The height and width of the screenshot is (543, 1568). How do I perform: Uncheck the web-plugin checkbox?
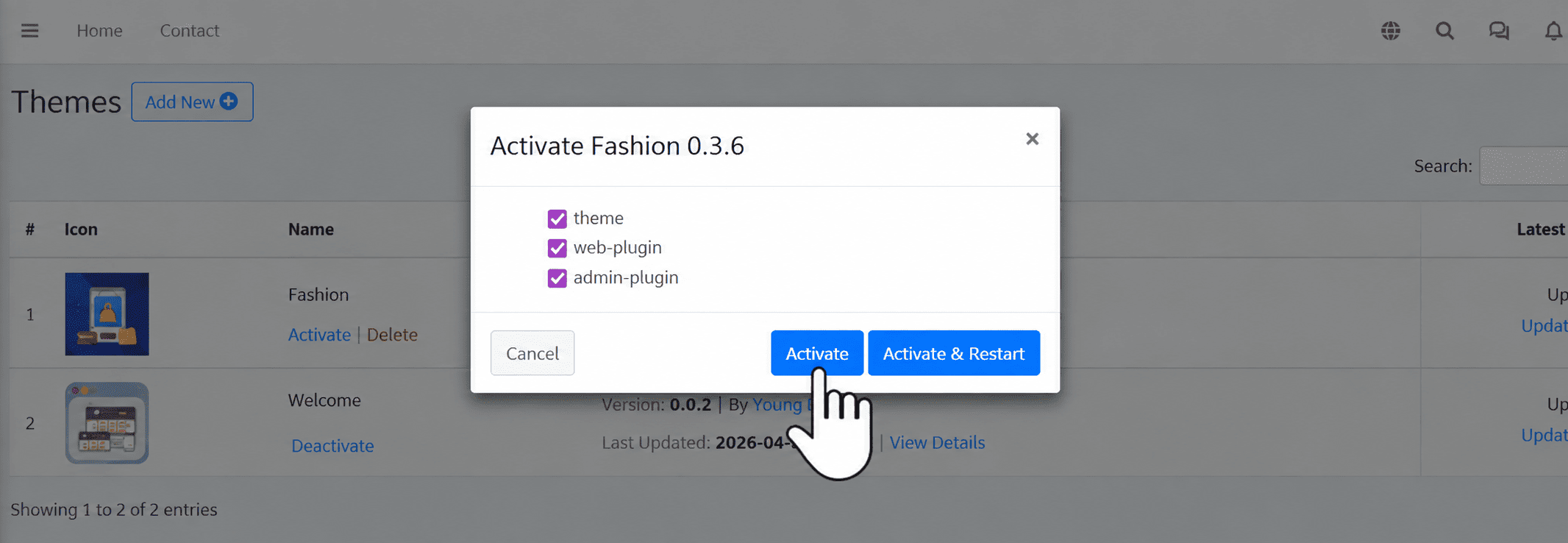coord(557,248)
